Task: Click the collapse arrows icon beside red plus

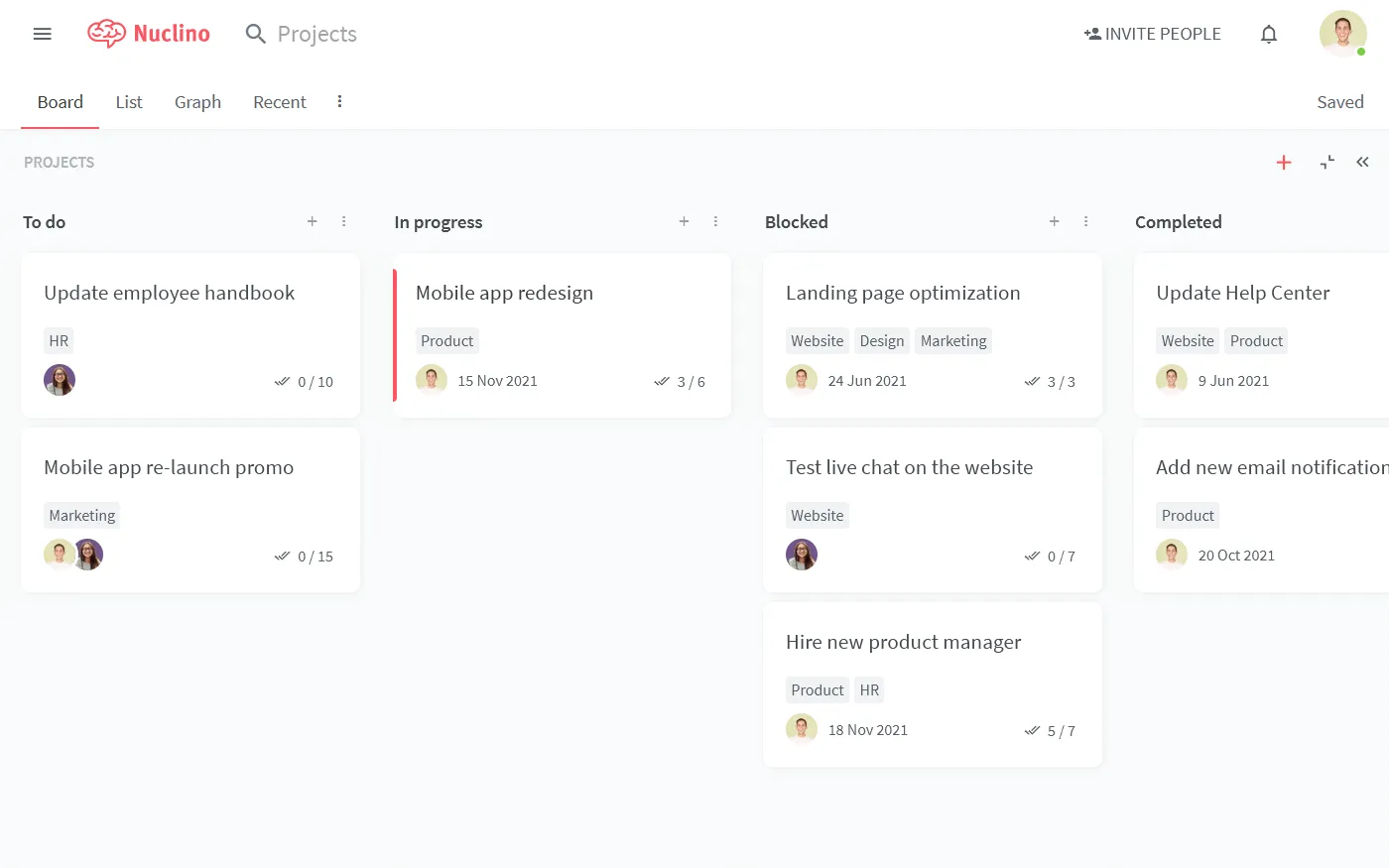Action: pos(1327,163)
